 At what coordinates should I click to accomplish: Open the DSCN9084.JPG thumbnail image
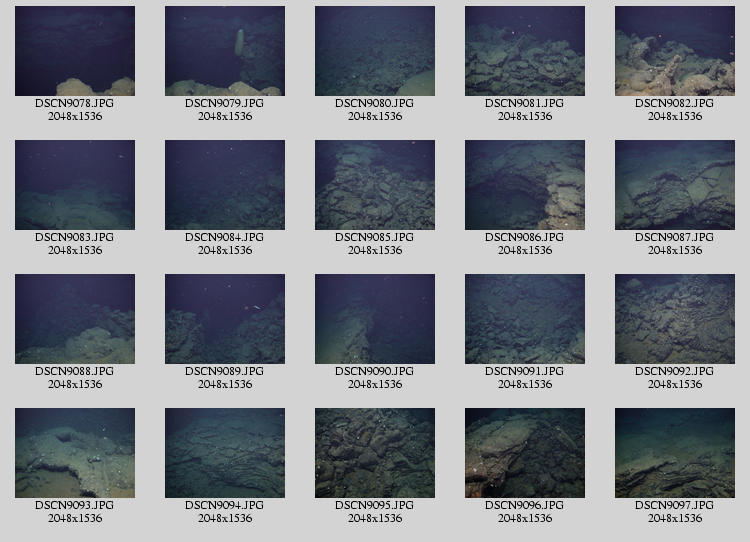tap(225, 185)
